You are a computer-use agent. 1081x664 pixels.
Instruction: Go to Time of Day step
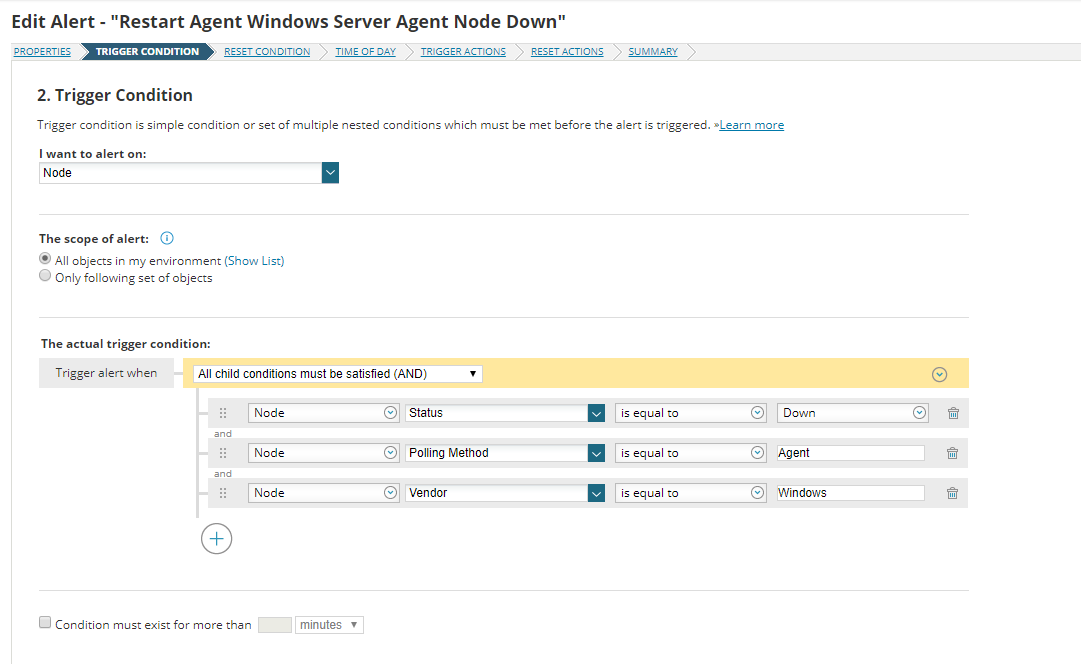pos(365,52)
